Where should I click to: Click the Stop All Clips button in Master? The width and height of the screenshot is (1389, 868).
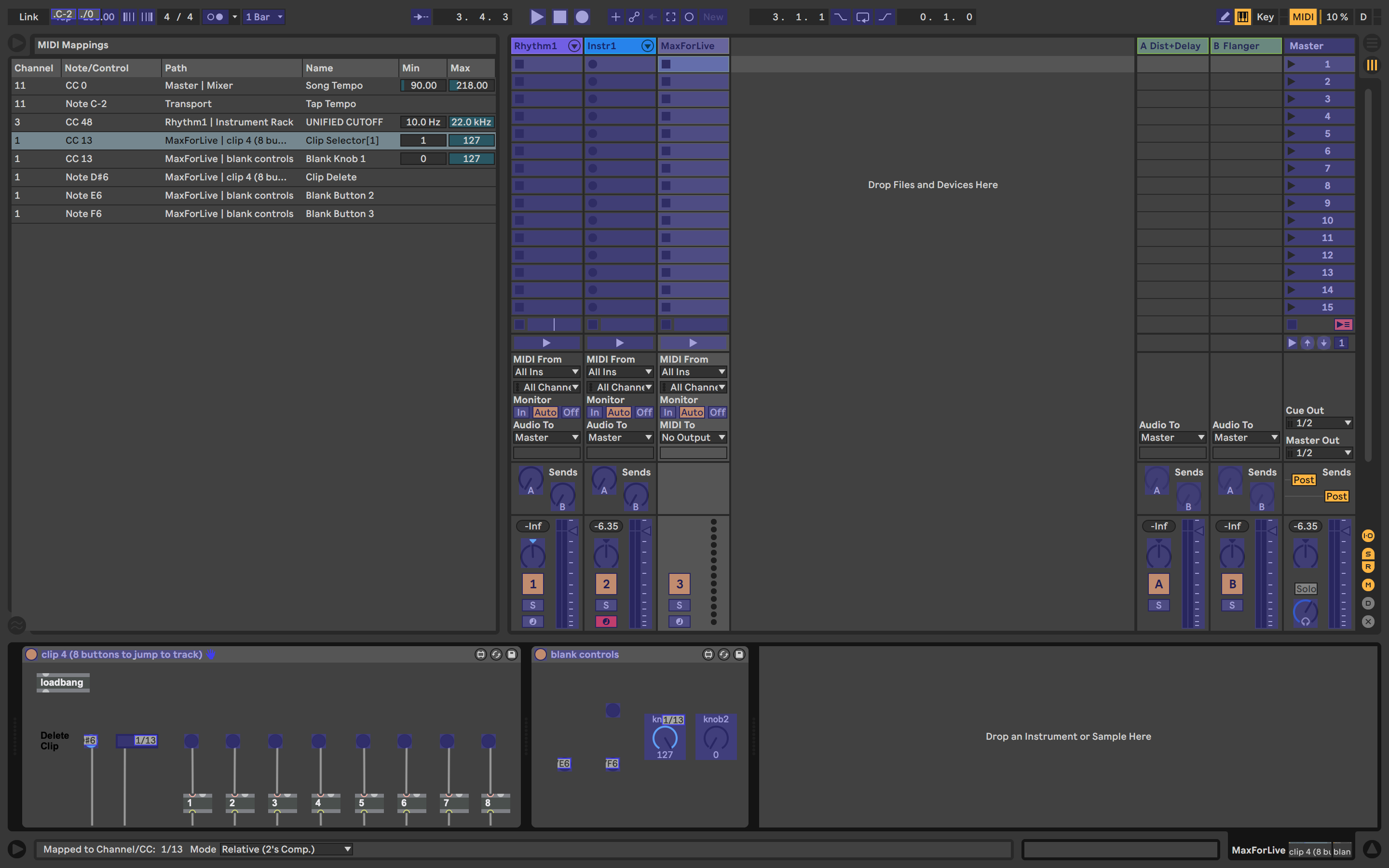coord(1292,325)
